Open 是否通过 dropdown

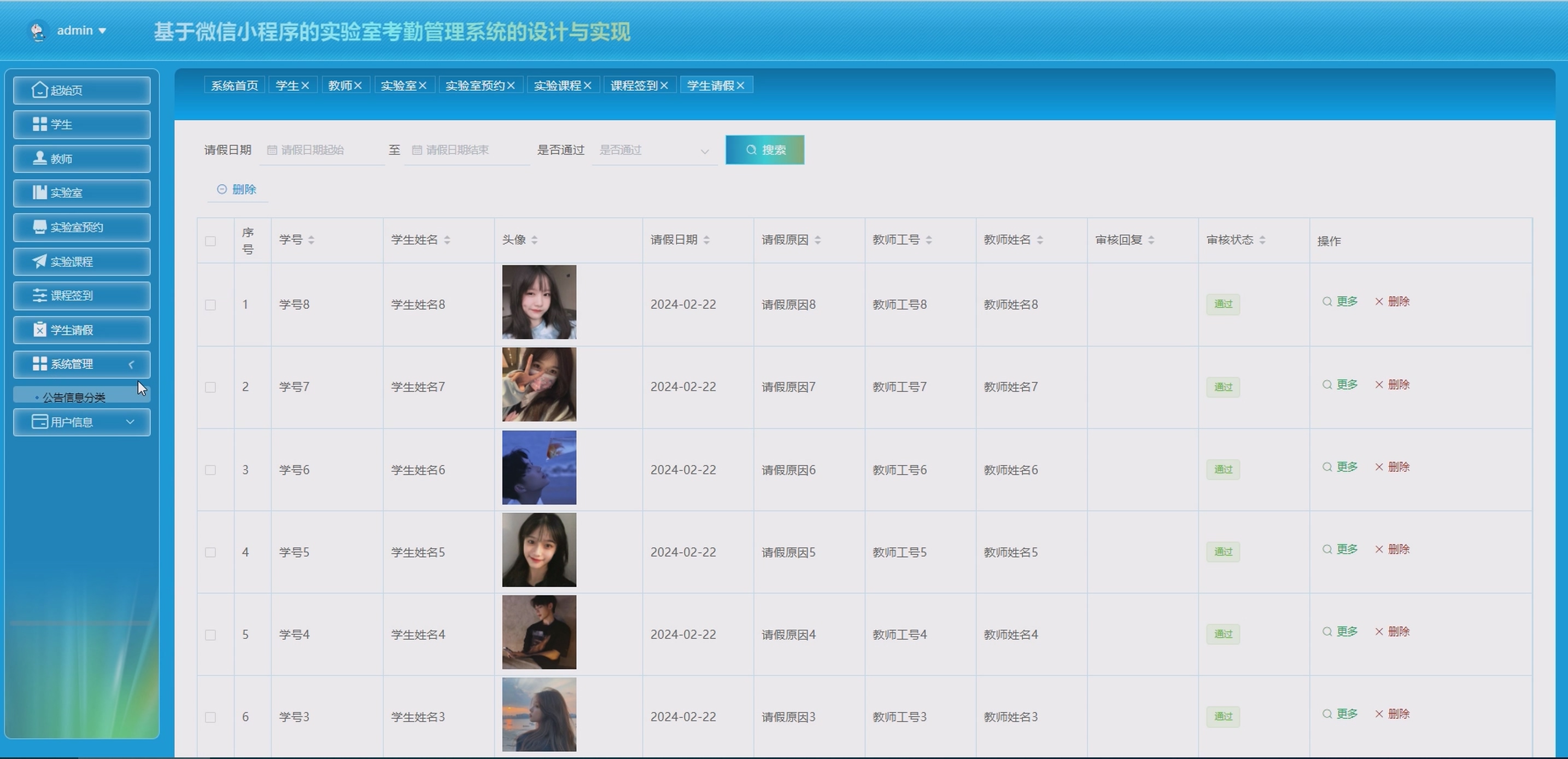(x=654, y=150)
